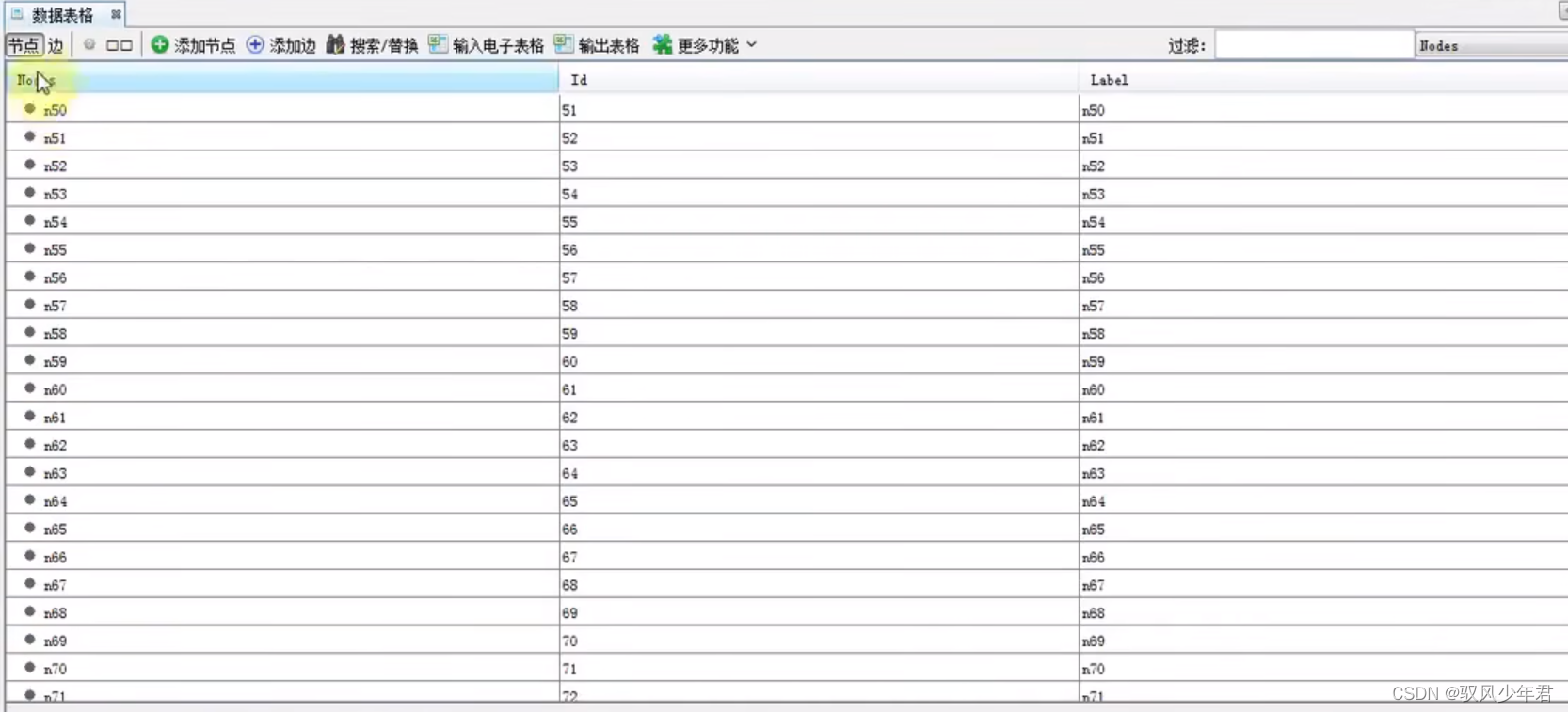Click Id cell with value 71
1568x712 pixels.
click(819, 669)
